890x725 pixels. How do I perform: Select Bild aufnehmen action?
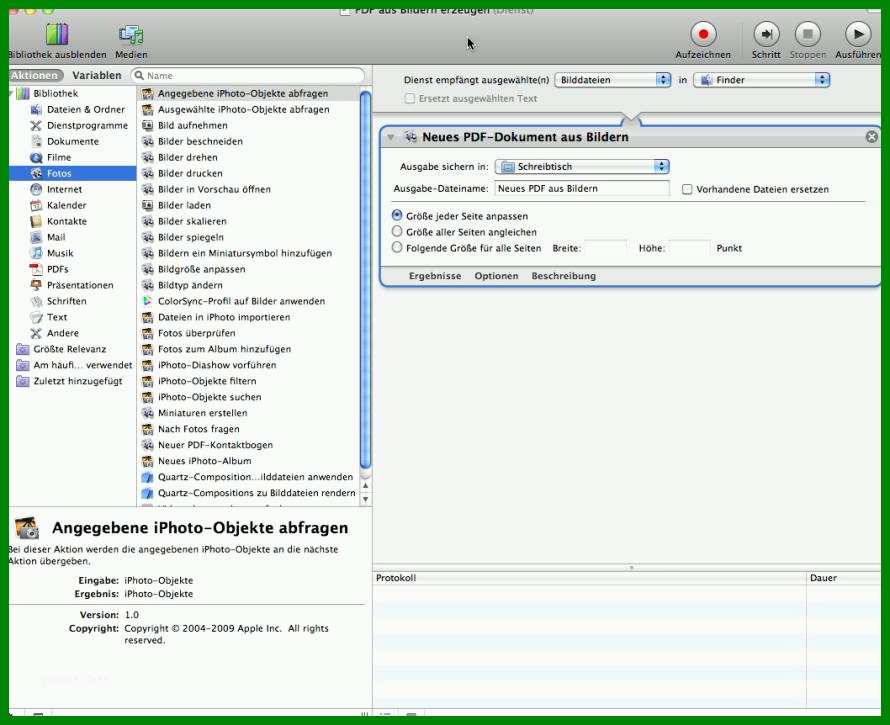[249, 125]
